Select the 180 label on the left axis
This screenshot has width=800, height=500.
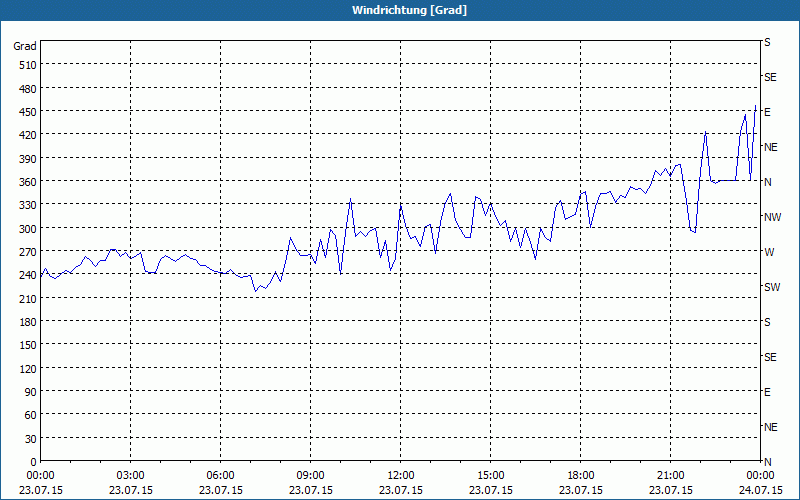coord(29,322)
